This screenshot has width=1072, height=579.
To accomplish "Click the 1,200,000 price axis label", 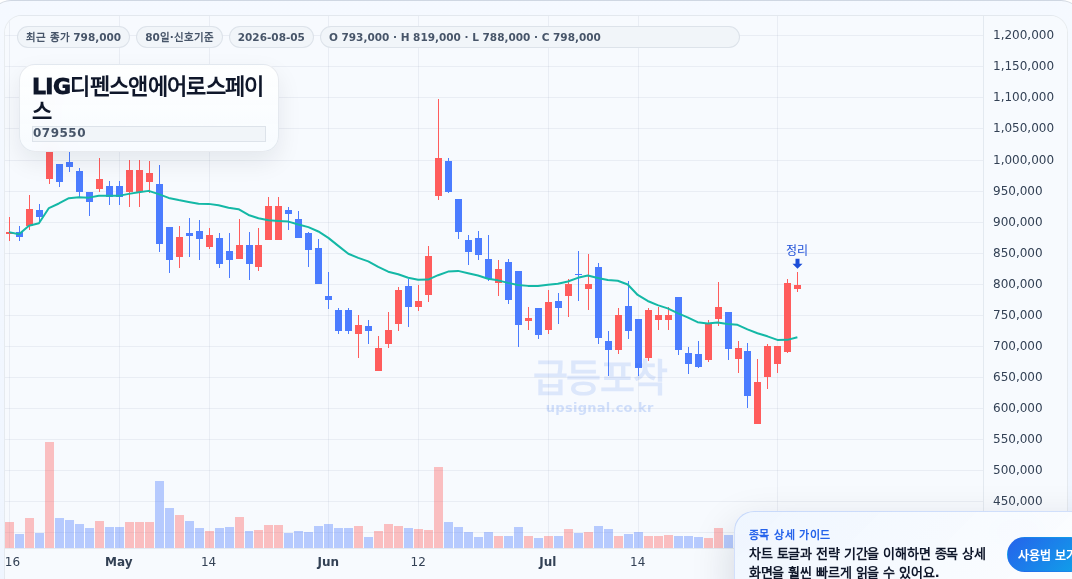I will click(1023, 35).
